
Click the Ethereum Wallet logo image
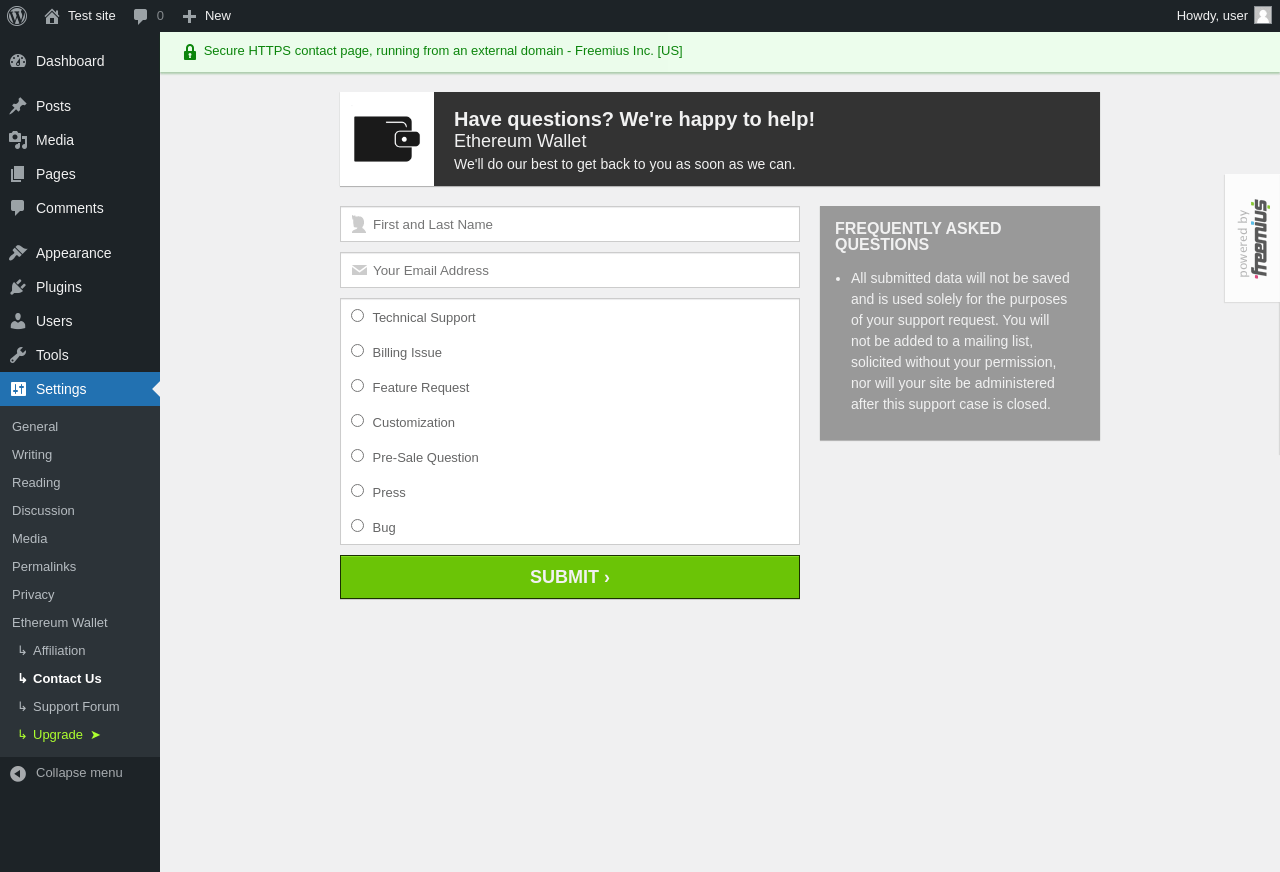pyautogui.click(x=387, y=139)
